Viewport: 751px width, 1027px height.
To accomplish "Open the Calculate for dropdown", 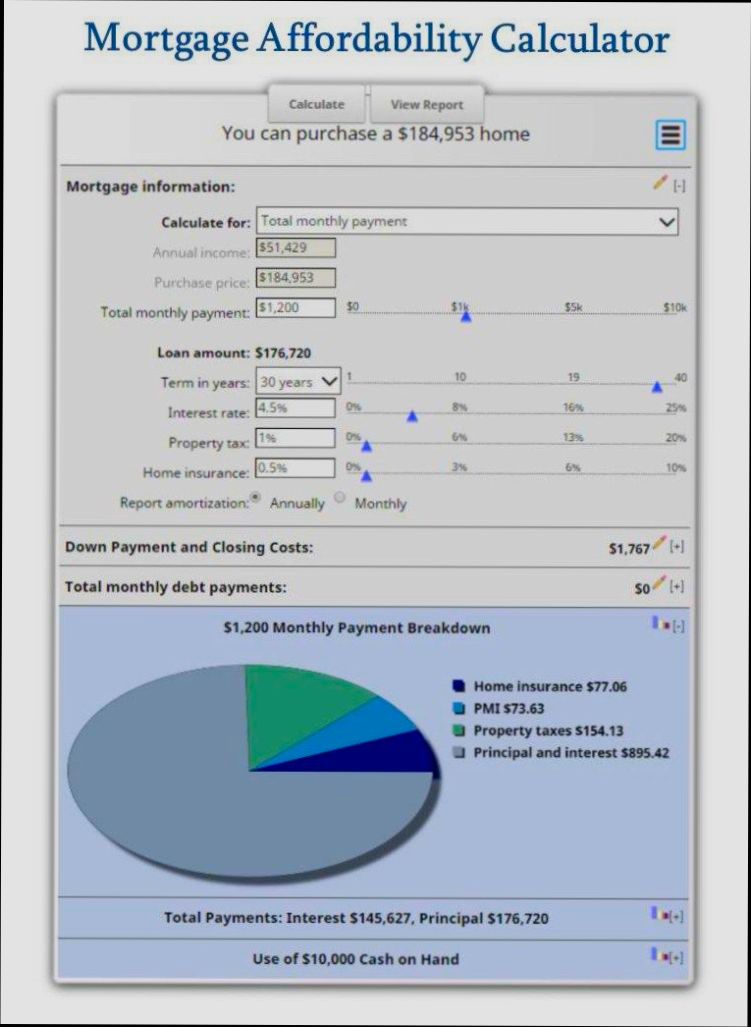I will click(x=467, y=221).
